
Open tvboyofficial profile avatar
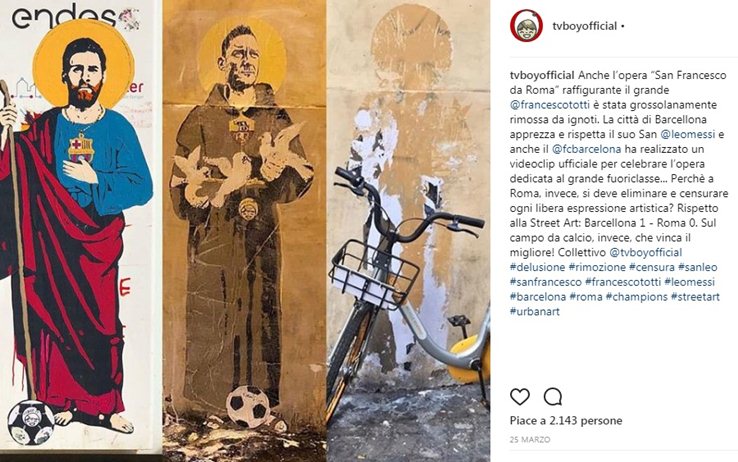click(x=526, y=26)
